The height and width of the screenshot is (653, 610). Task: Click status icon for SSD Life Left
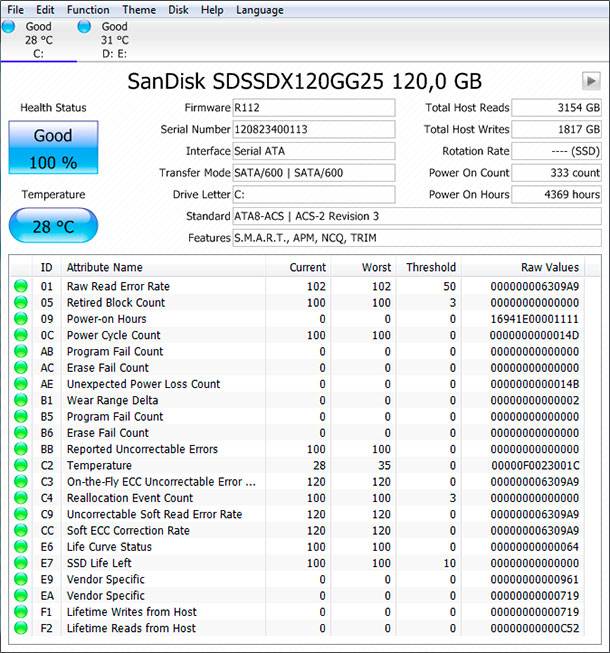(20, 563)
